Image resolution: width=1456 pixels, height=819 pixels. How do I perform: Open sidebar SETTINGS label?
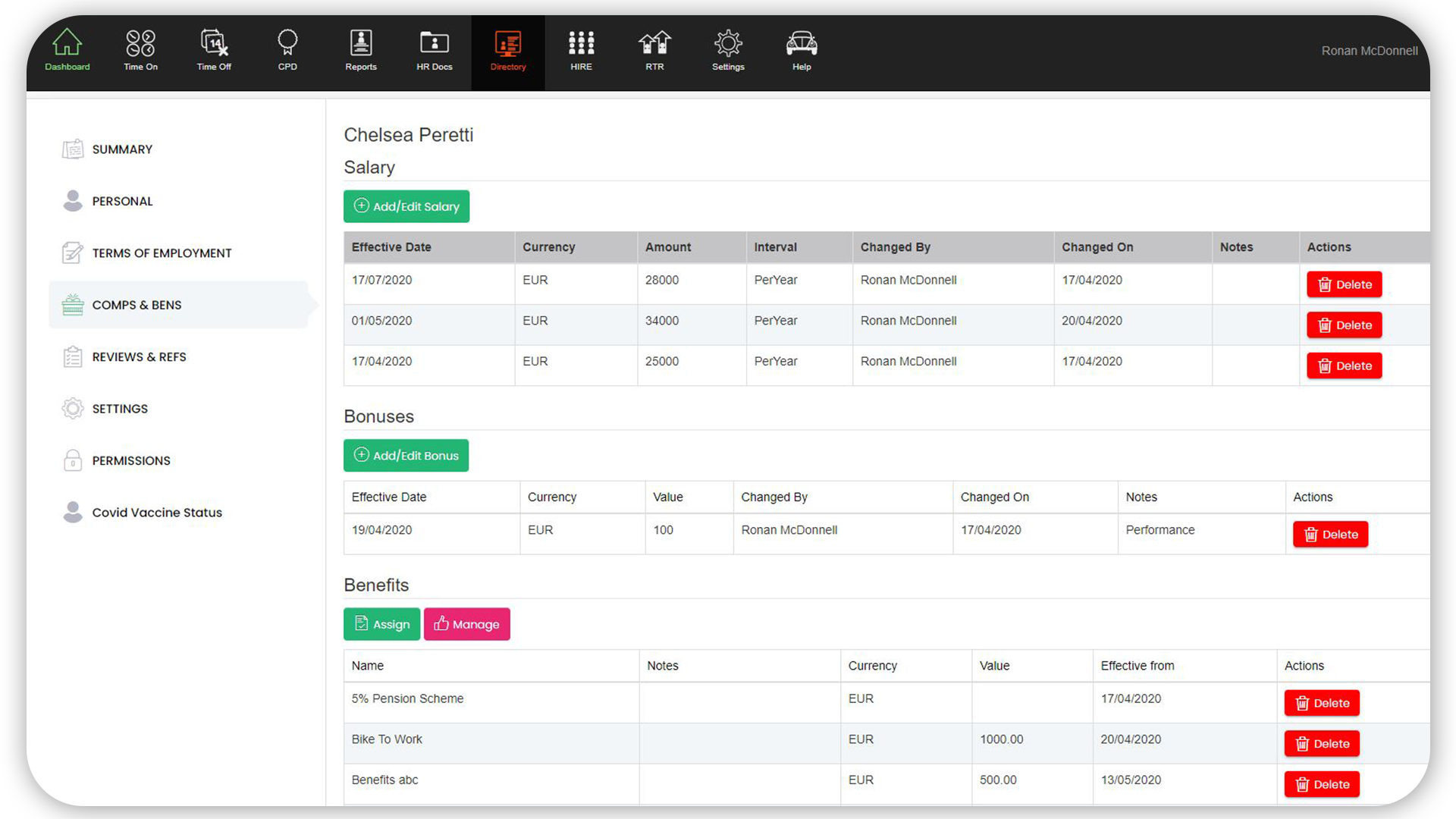click(120, 409)
